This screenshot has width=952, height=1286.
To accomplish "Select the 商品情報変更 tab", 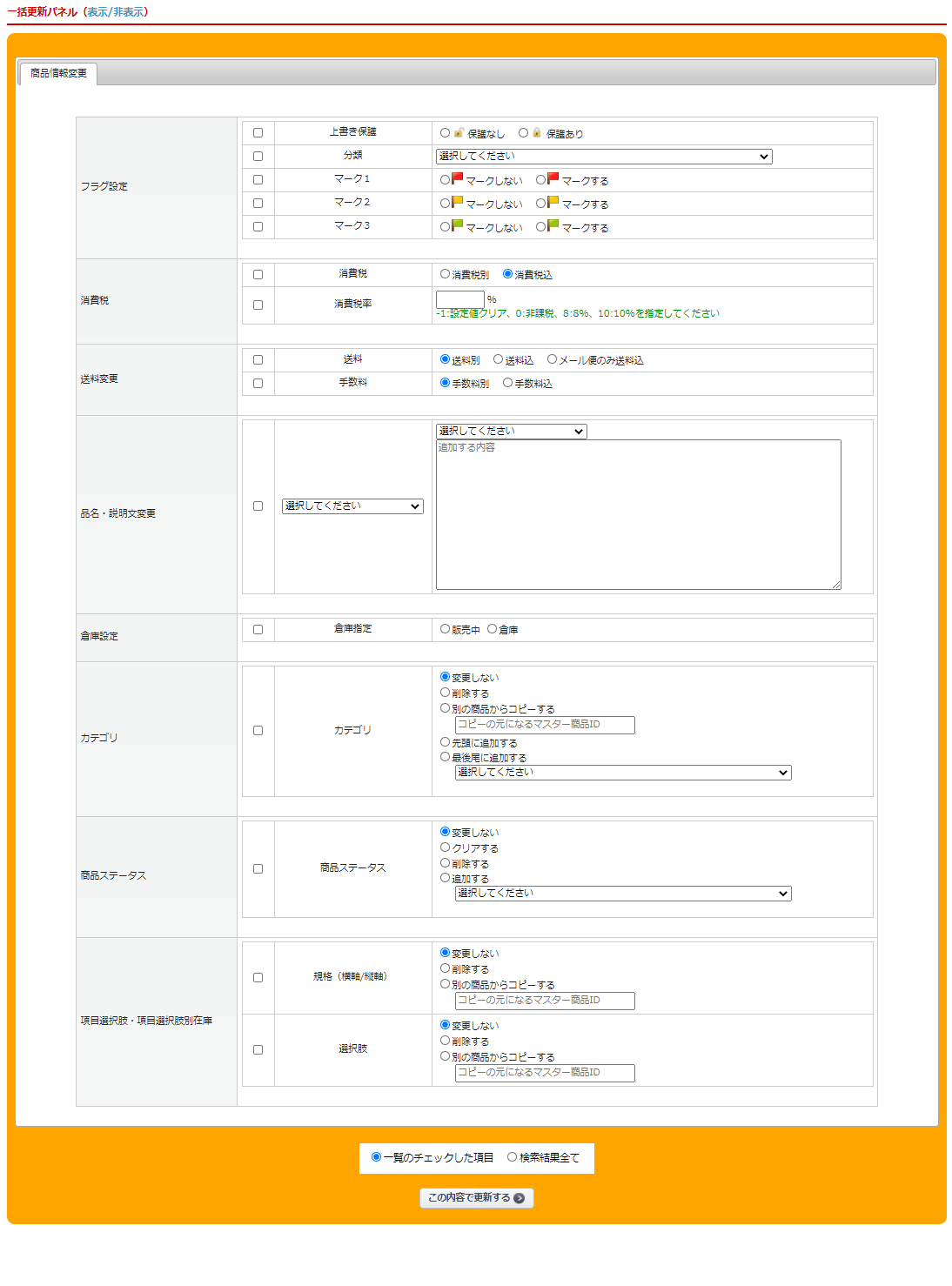I will (58, 74).
